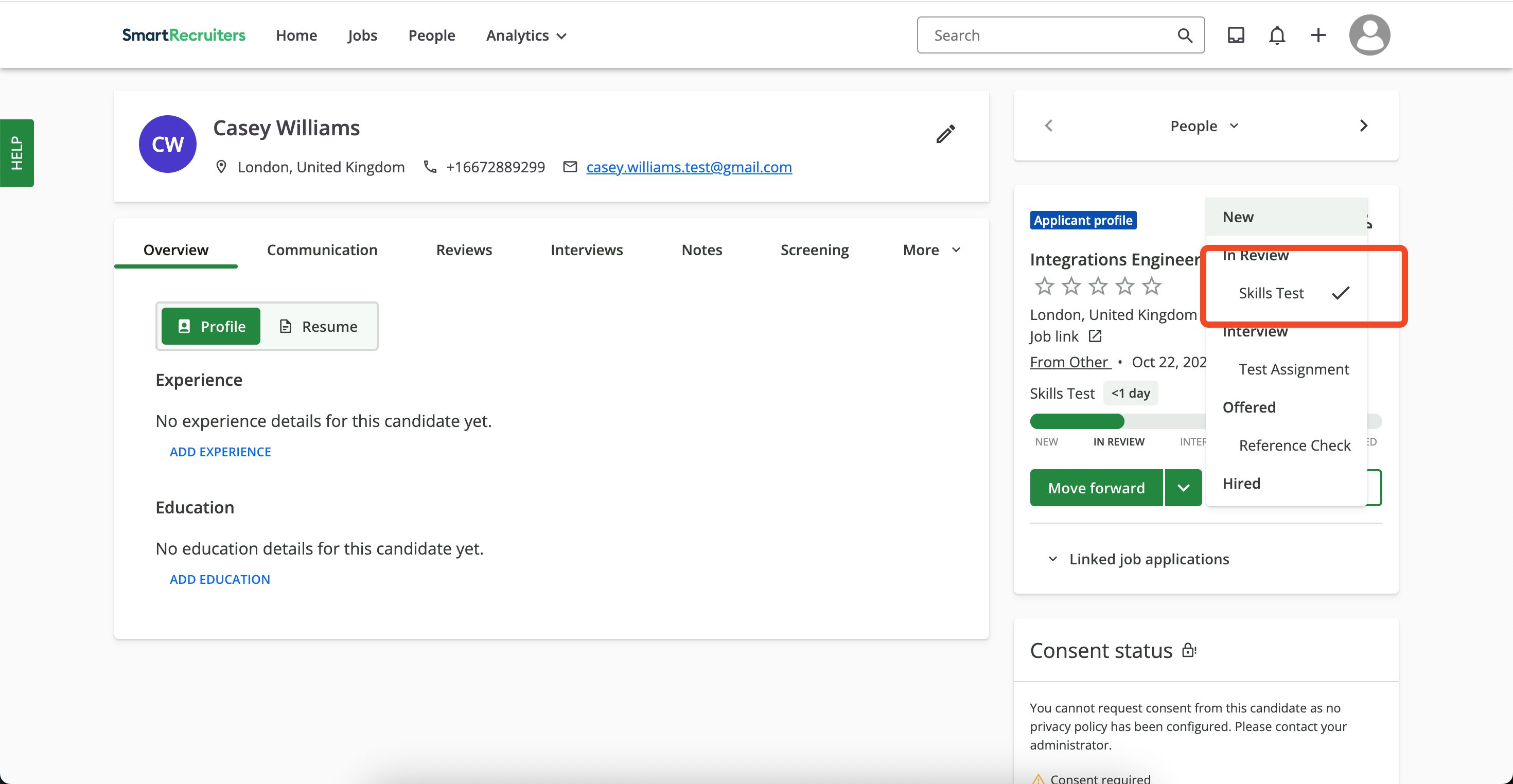Viewport: 1513px width, 784px height.
Task: Click the Move forward button
Action: (x=1096, y=488)
